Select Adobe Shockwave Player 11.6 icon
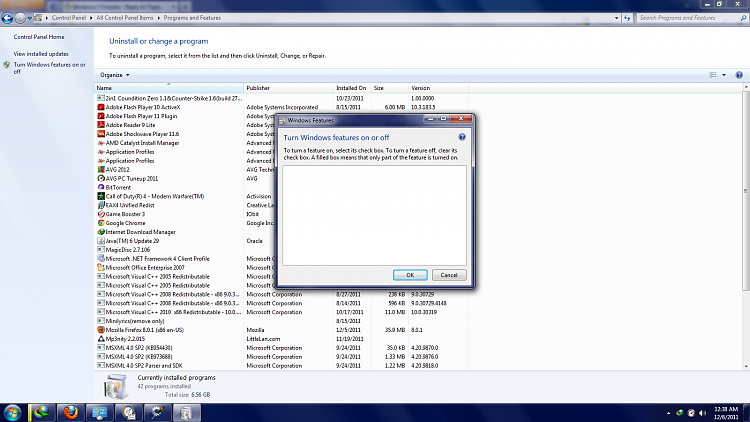The width and height of the screenshot is (750, 422). coord(101,134)
